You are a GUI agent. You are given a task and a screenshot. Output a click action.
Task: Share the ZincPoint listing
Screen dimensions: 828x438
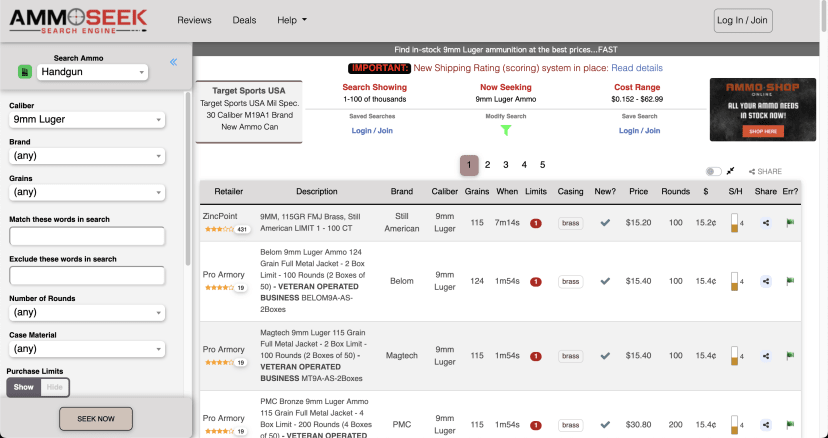[766, 223]
